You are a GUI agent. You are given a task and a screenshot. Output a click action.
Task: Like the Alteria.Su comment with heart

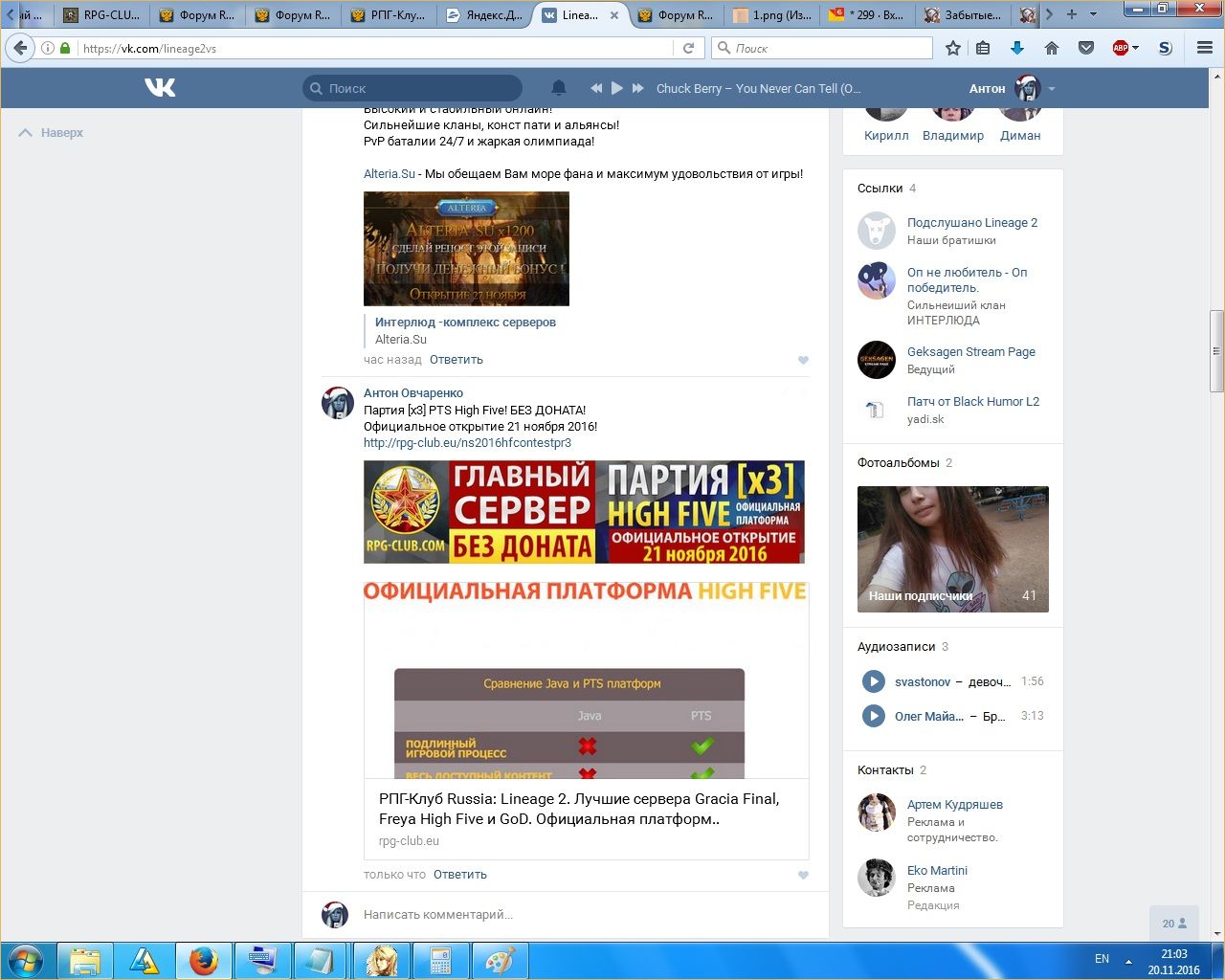tap(803, 360)
